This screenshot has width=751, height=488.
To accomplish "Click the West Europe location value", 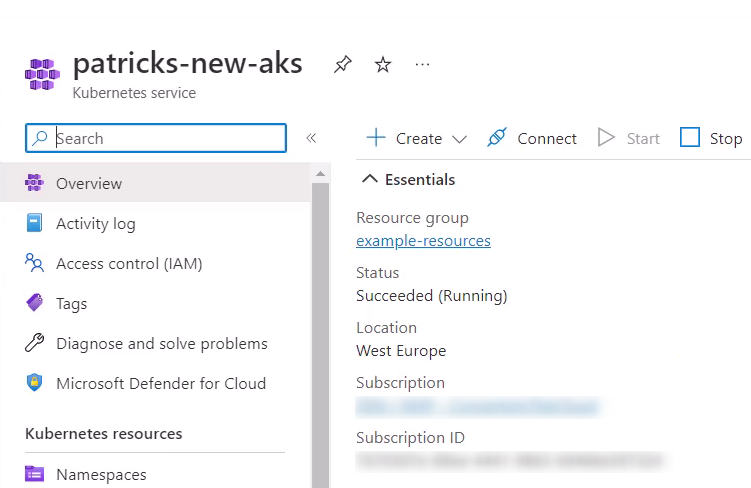I will click(401, 351).
